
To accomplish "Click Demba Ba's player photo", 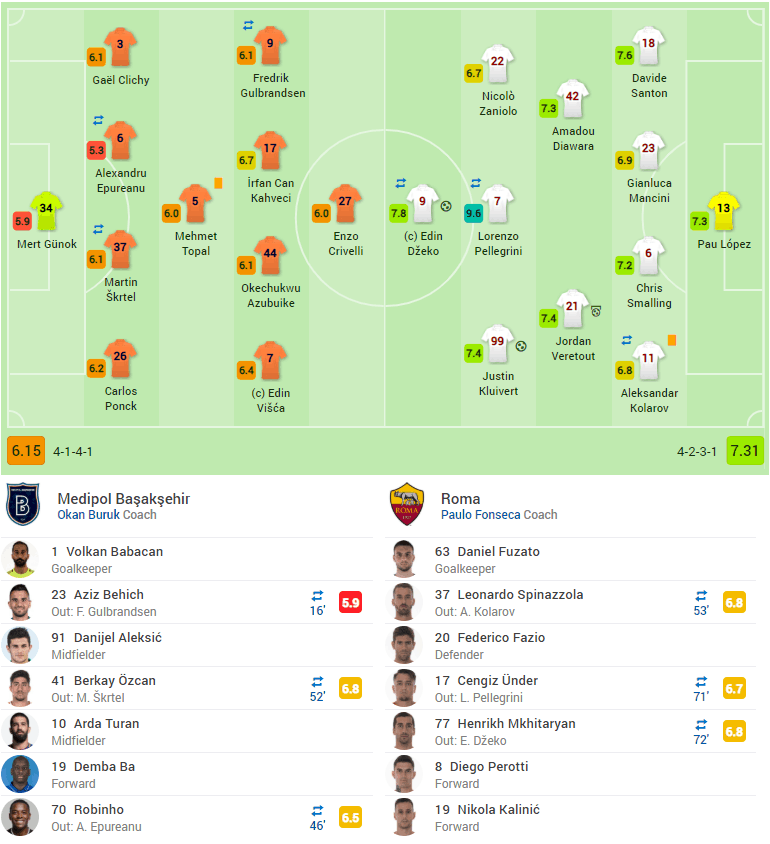I will [20, 775].
